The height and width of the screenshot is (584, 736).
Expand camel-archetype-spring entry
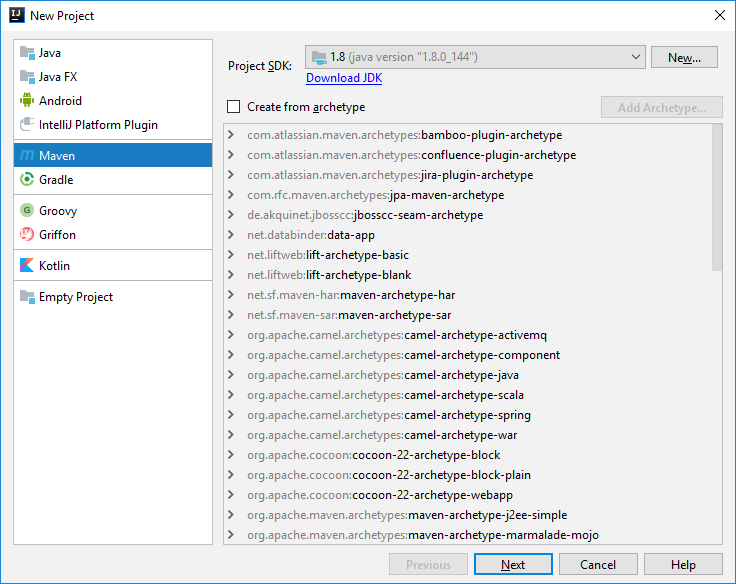[x=232, y=415]
